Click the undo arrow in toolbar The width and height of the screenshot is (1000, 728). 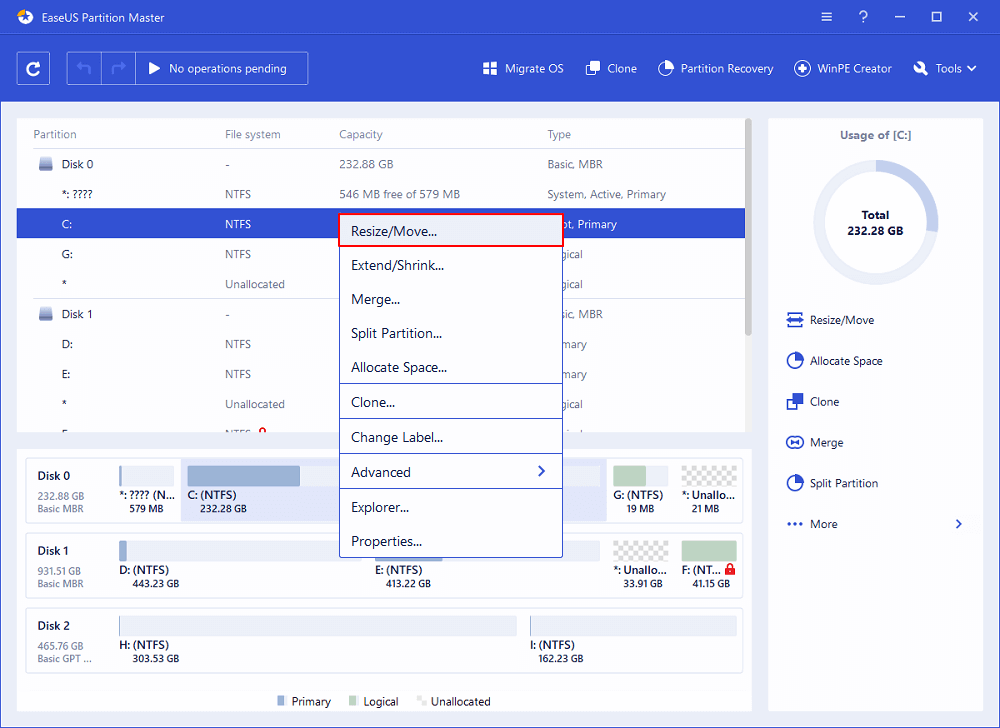tap(84, 68)
